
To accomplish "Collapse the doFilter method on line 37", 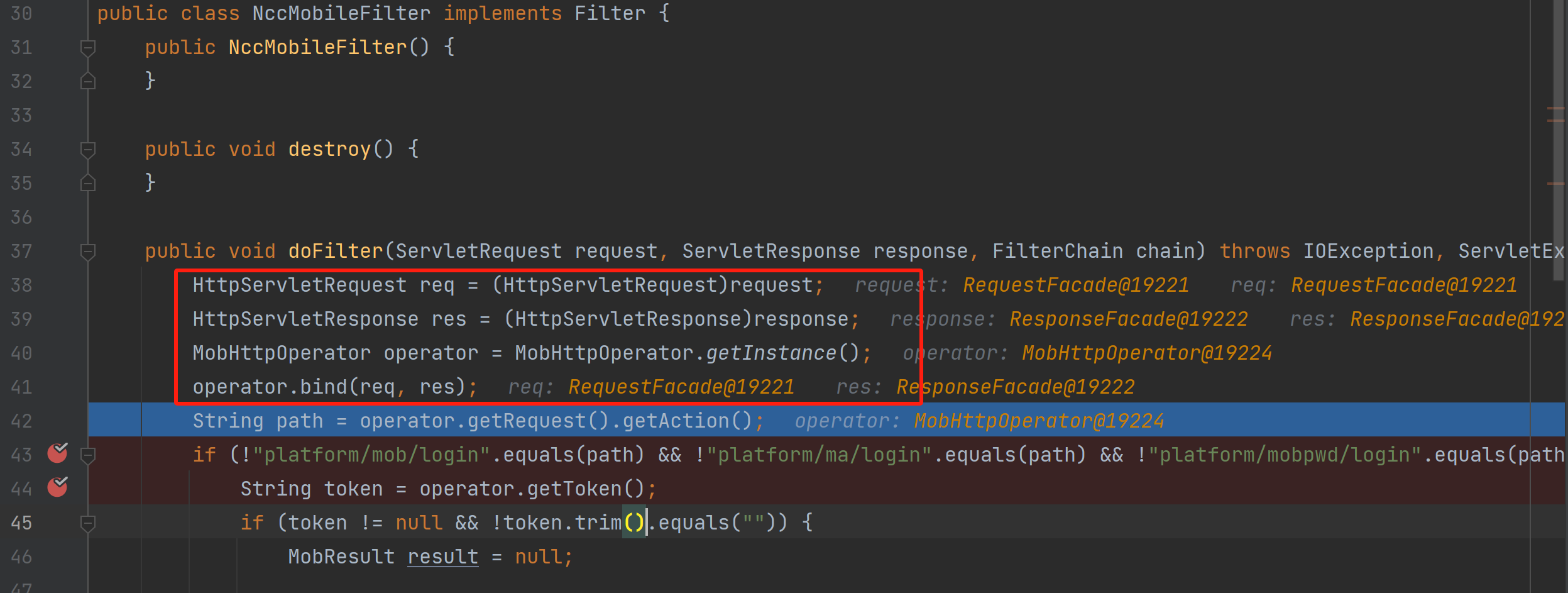I will click(88, 252).
